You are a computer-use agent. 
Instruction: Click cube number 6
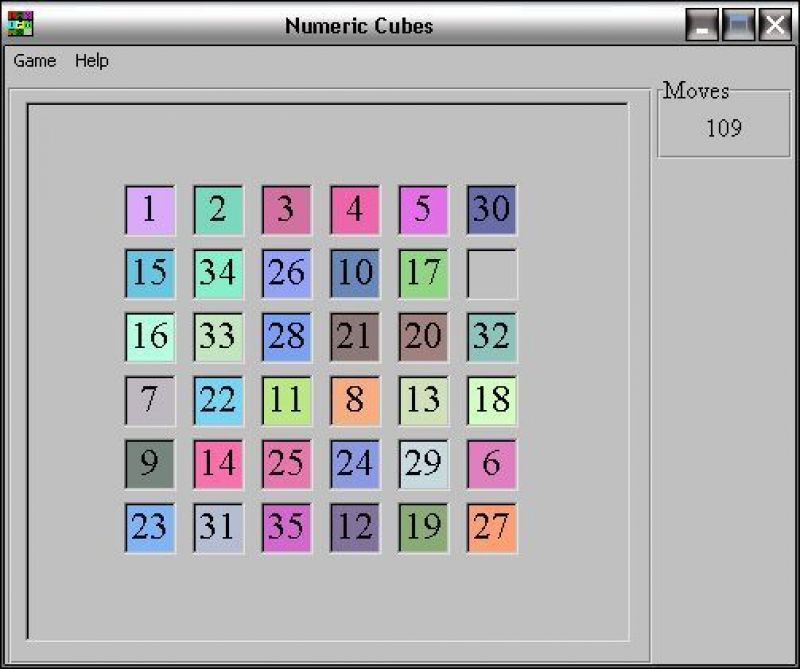[x=492, y=465]
